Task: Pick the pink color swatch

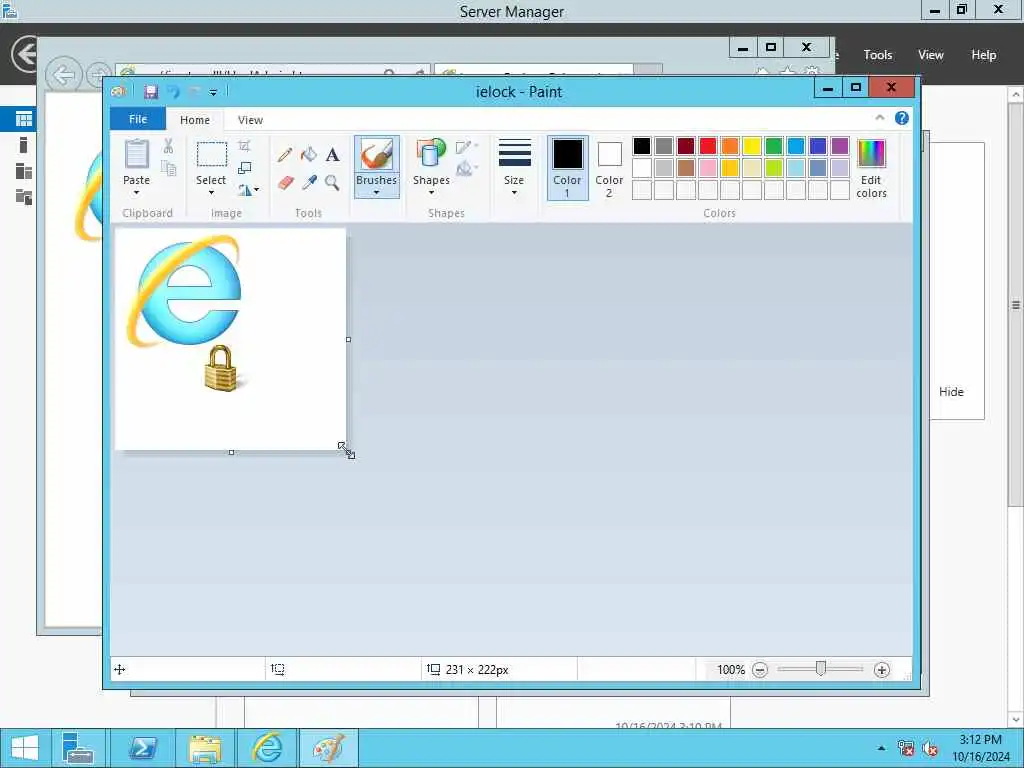Action: [x=708, y=168]
